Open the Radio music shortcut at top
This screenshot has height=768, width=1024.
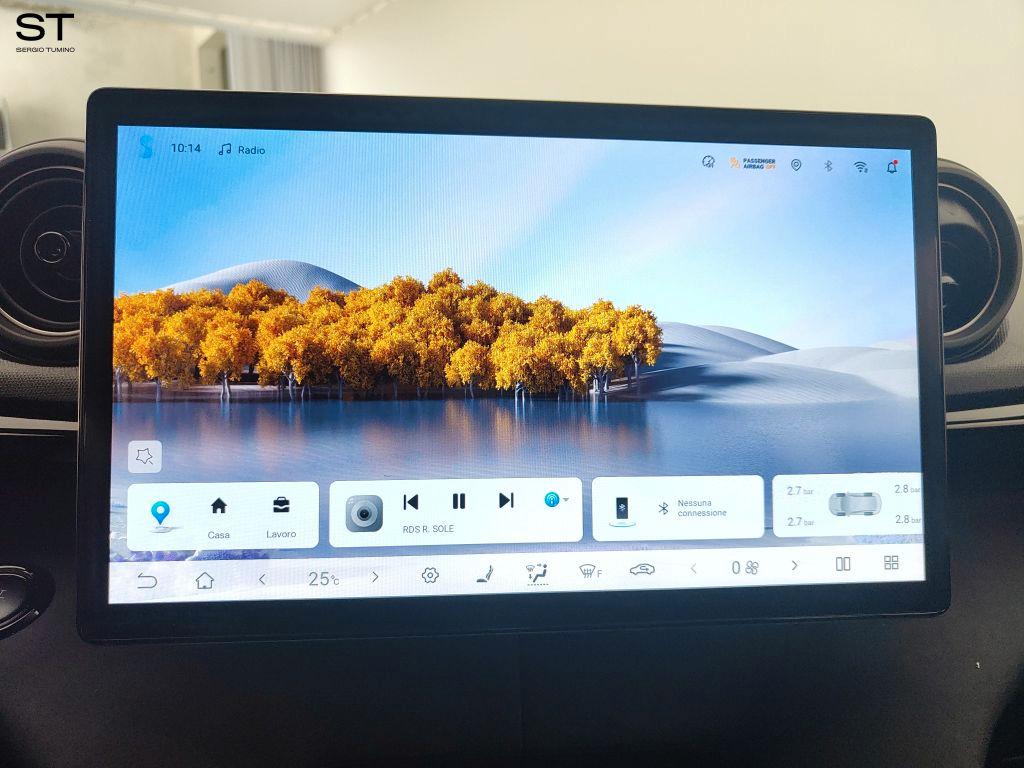tap(242, 150)
